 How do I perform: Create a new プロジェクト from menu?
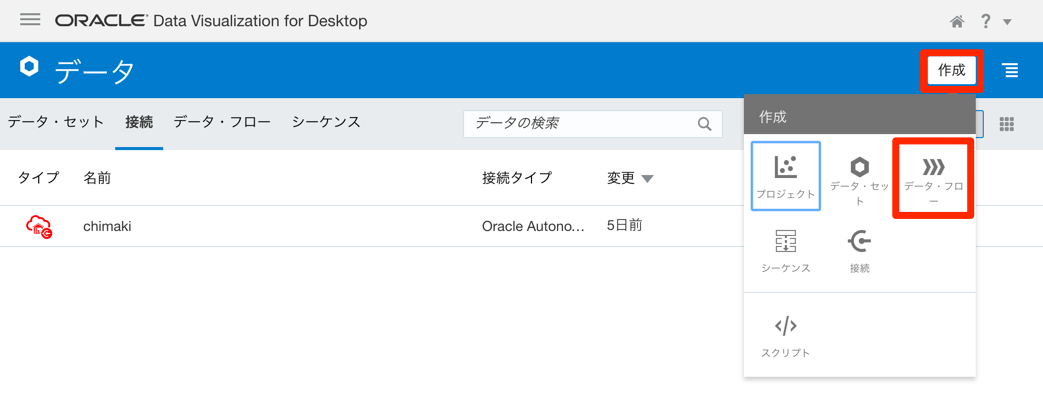pos(786,176)
